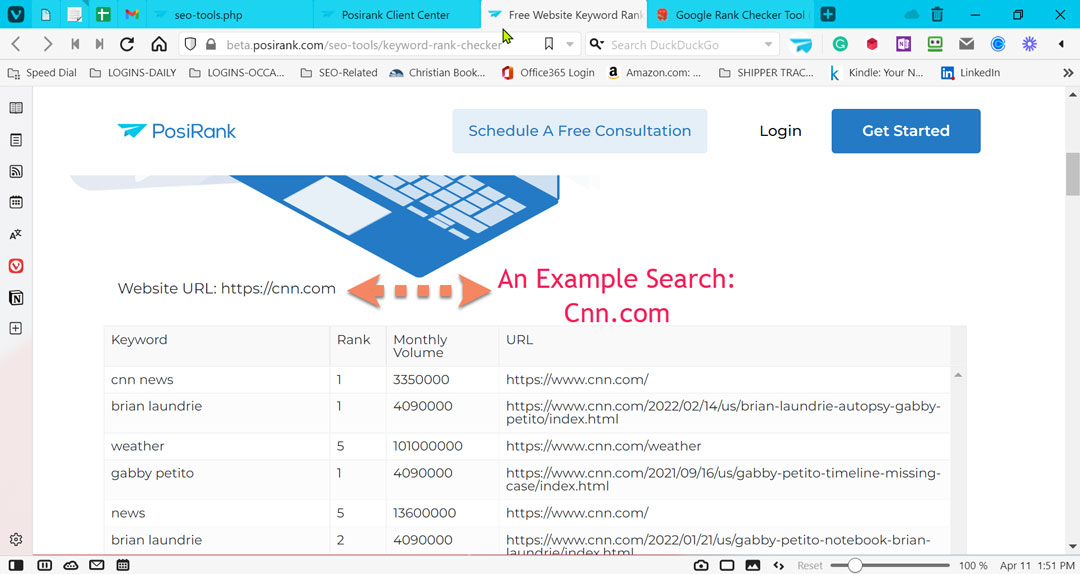Viewport: 1080px width, 574px height.
Task: Open the Translate panel in the sidebar
Action: point(16,235)
